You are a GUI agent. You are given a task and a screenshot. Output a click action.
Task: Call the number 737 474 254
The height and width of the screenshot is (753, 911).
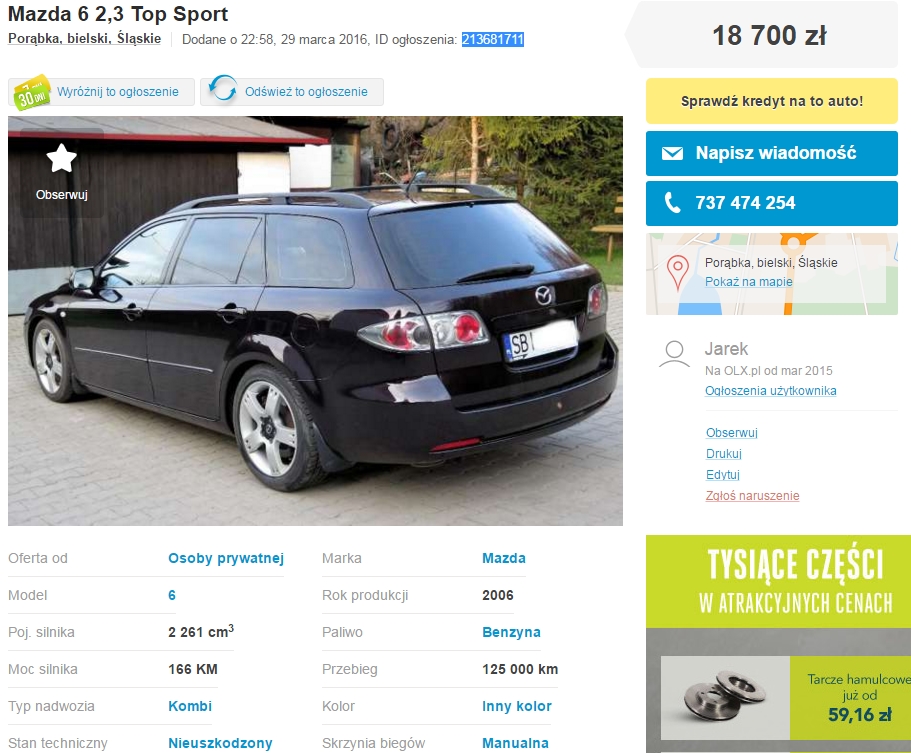pyautogui.click(x=772, y=203)
